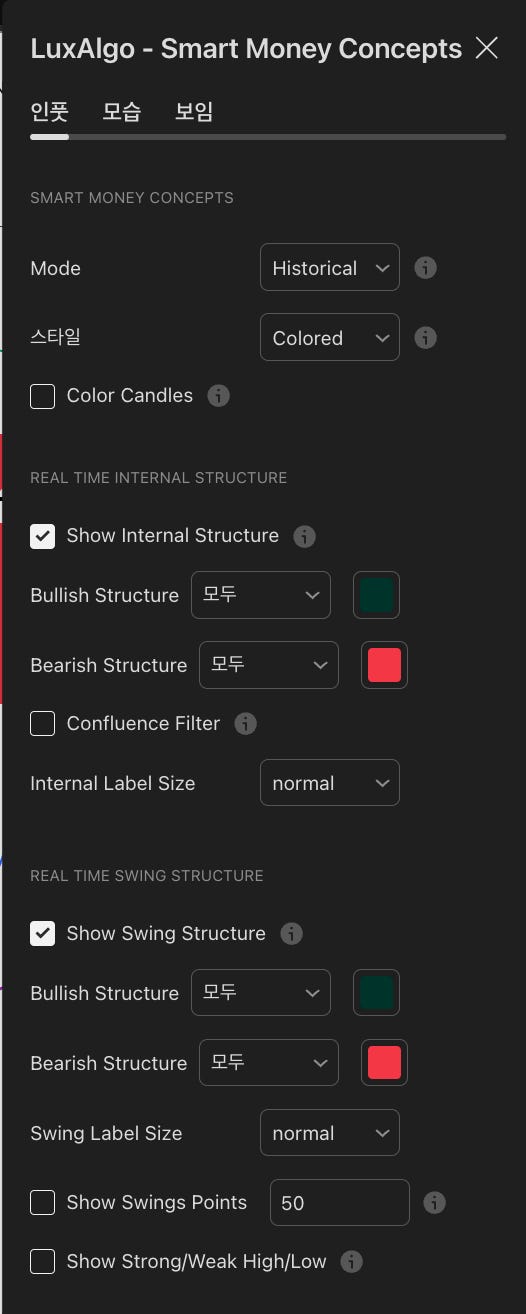Viewport: 526px width, 1314px height.
Task: Click info icon for Show Swing Structure
Action: pyautogui.click(x=291, y=934)
